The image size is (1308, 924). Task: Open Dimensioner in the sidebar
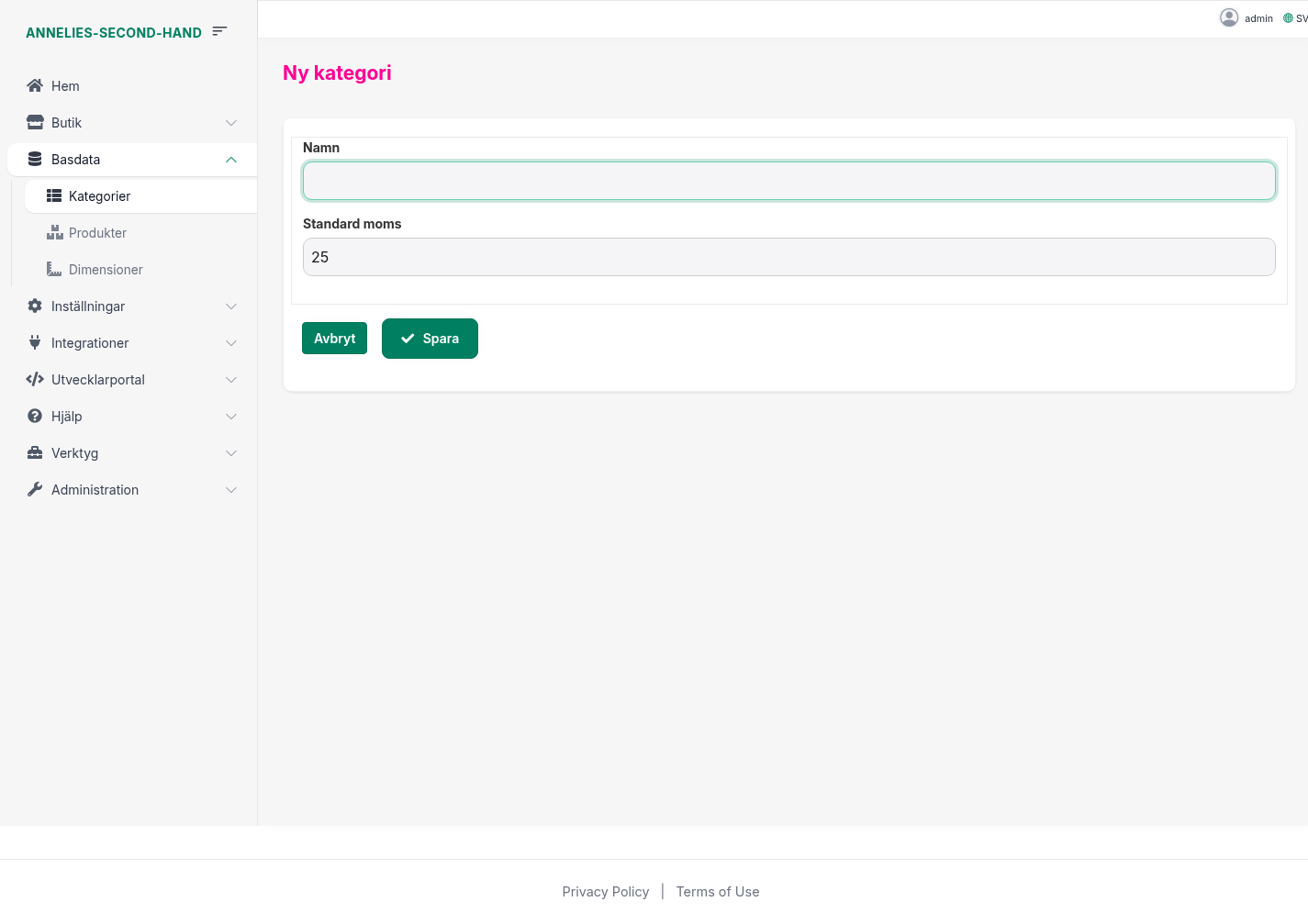(106, 270)
